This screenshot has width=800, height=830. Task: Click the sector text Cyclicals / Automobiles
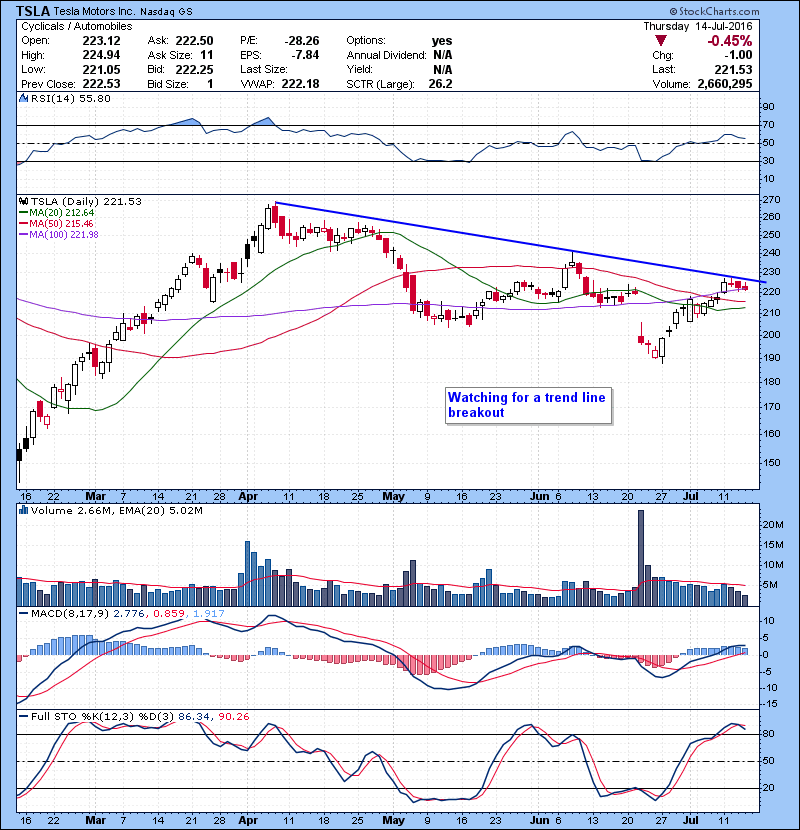pyautogui.click(x=77, y=26)
